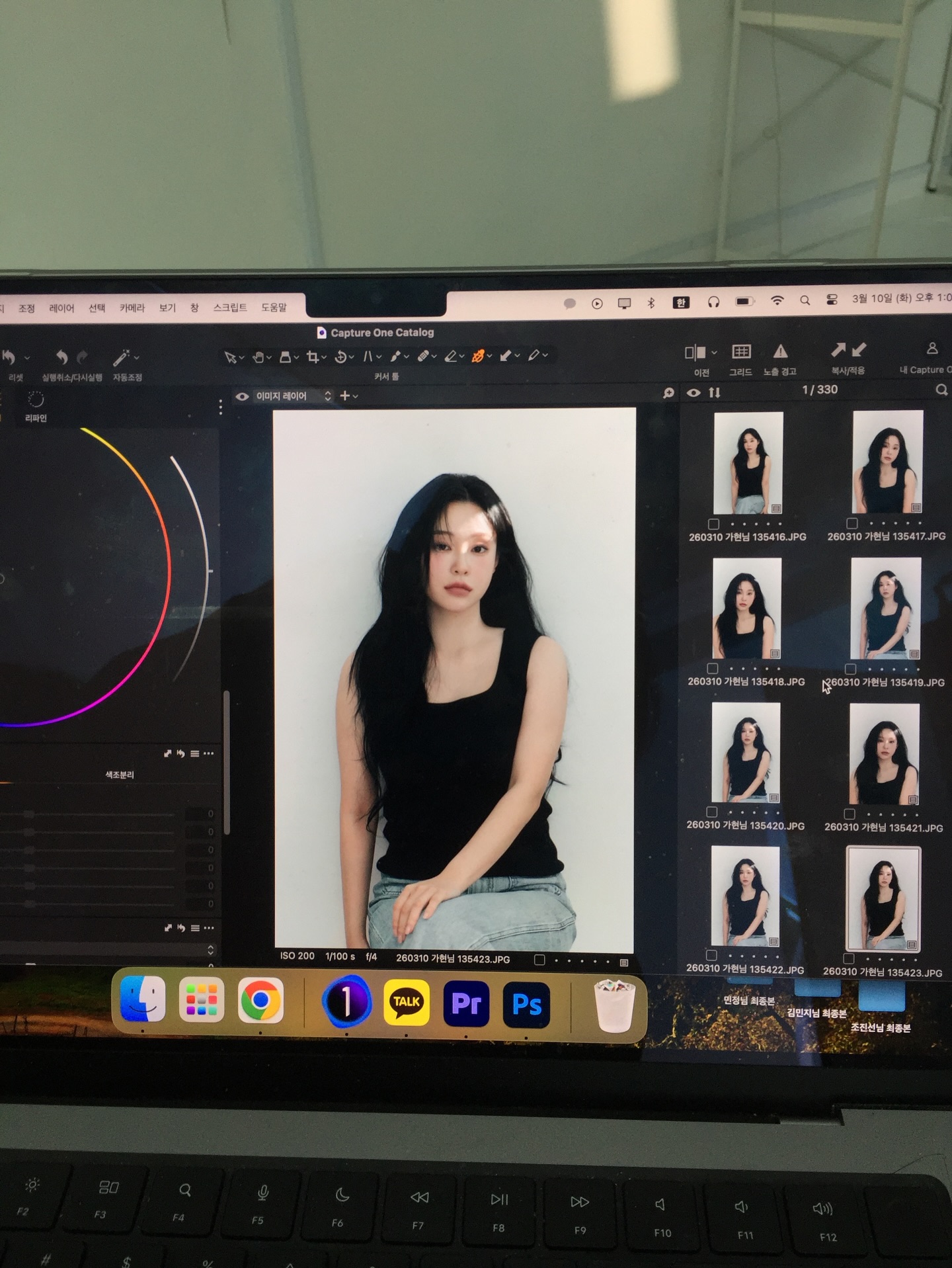
Task: Open the 카메라 menu
Action: click(132, 308)
